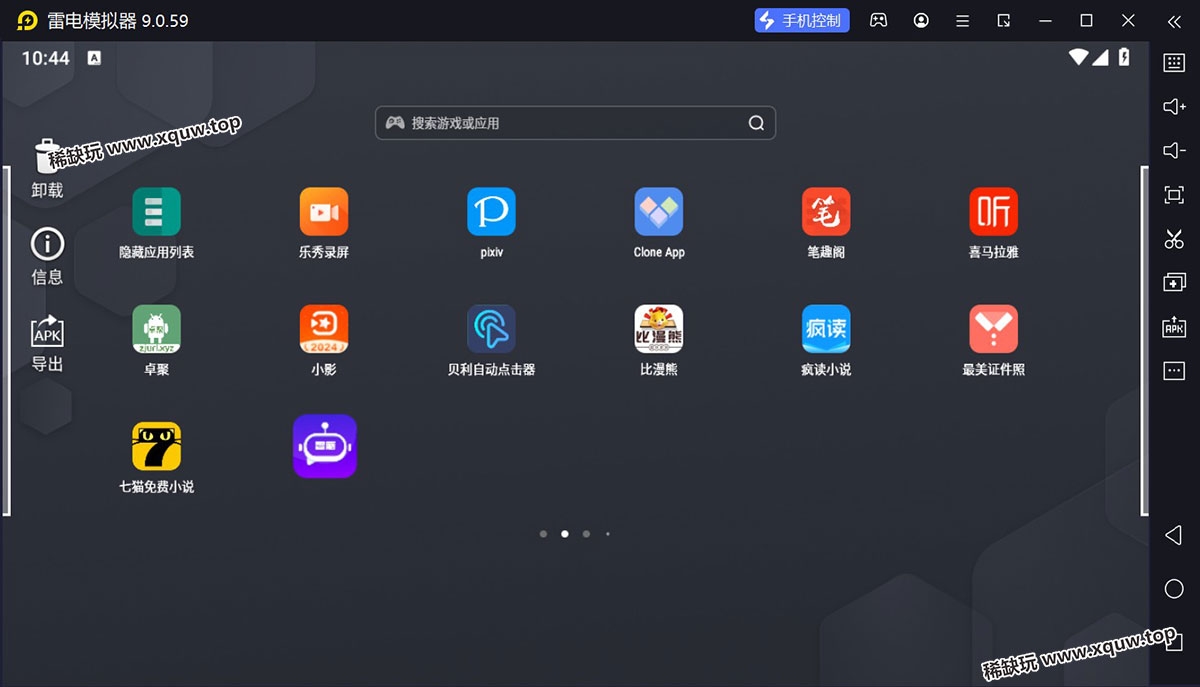This screenshot has width=1200, height=687.
Task: Open the hamburger menu in title bar
Action: pos(962,20)
